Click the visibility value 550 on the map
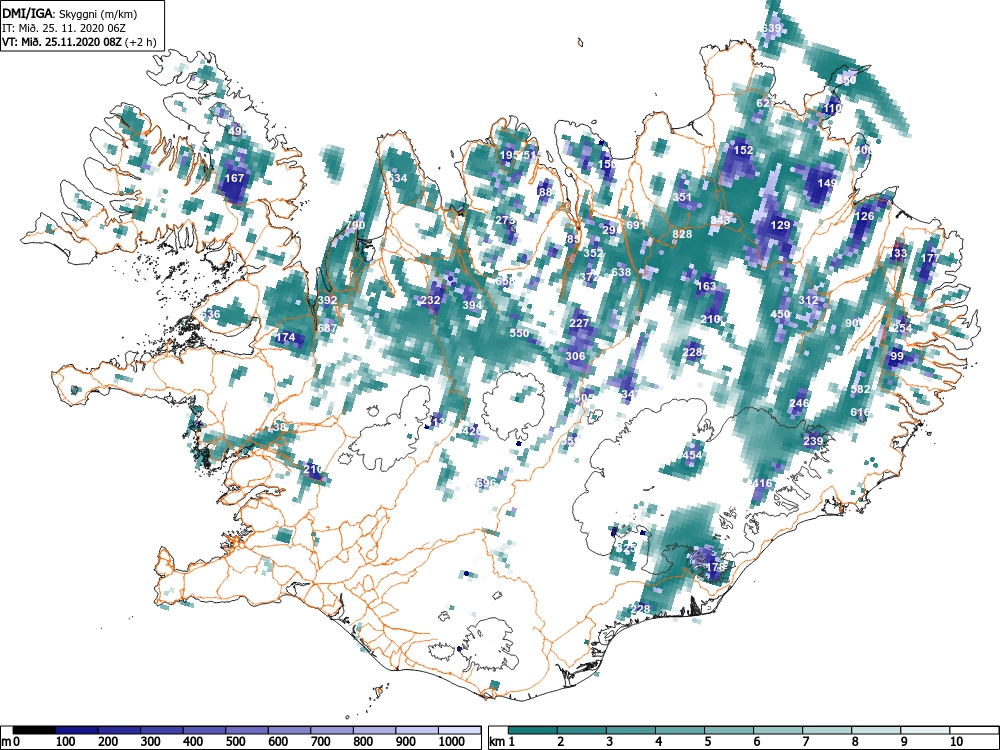Screen dimensions: 1000x750 pos(519,333)
